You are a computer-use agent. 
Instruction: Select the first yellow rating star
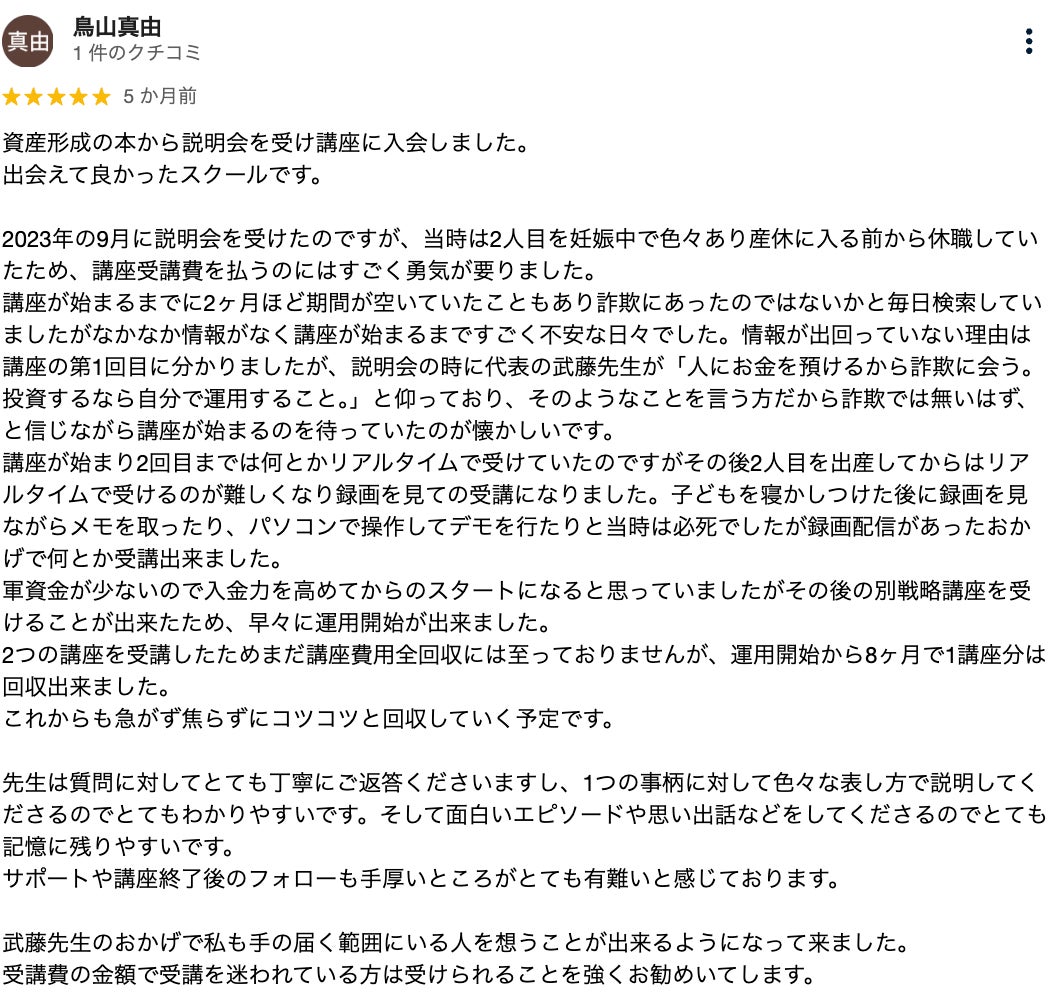[x=11, y=97]
